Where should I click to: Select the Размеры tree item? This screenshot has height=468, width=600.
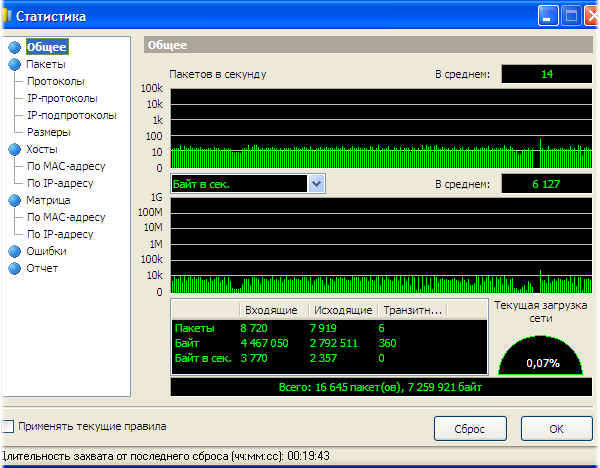(x=49, y=132)
